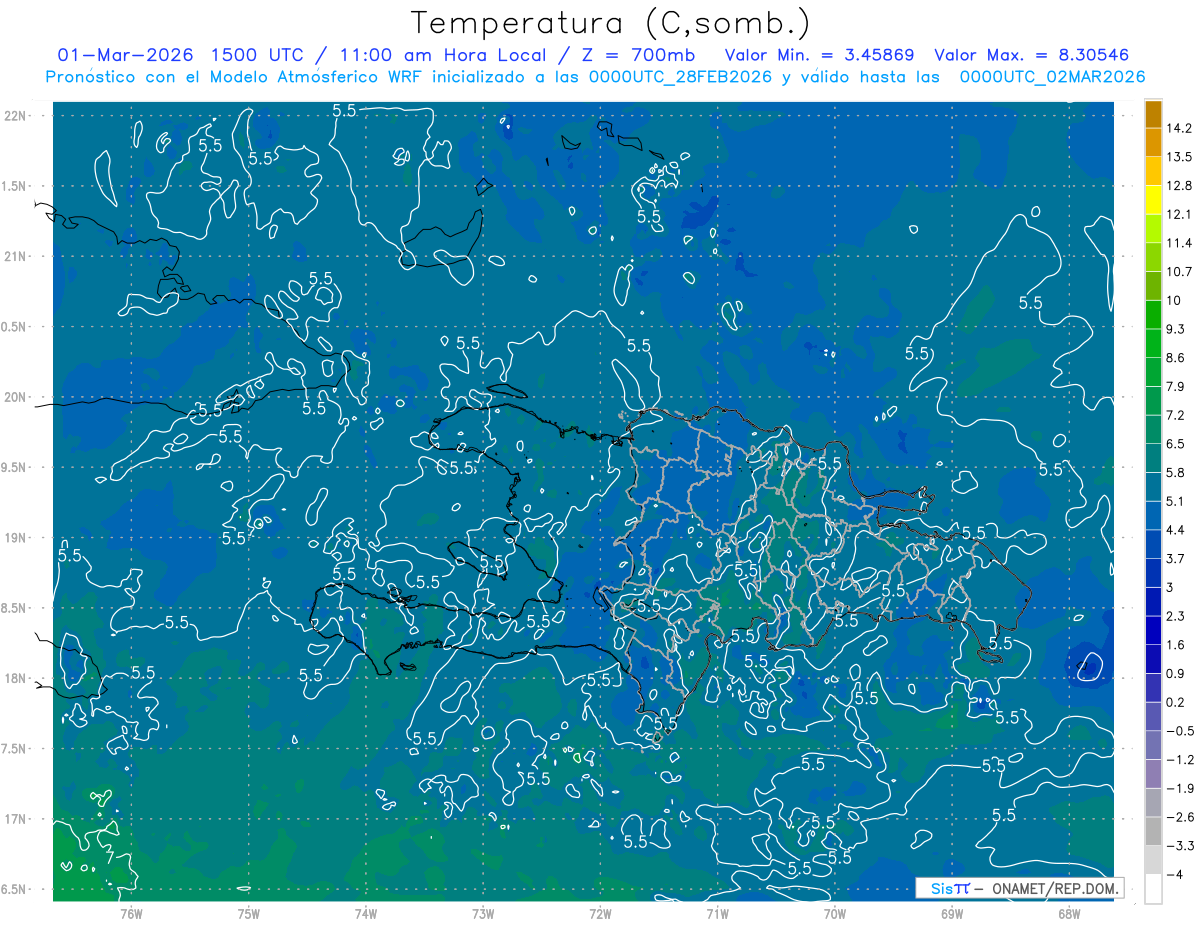Select the valid-until time '0000UTC_02MAR2026'
1200x927 pixels.
[1052, 77]
